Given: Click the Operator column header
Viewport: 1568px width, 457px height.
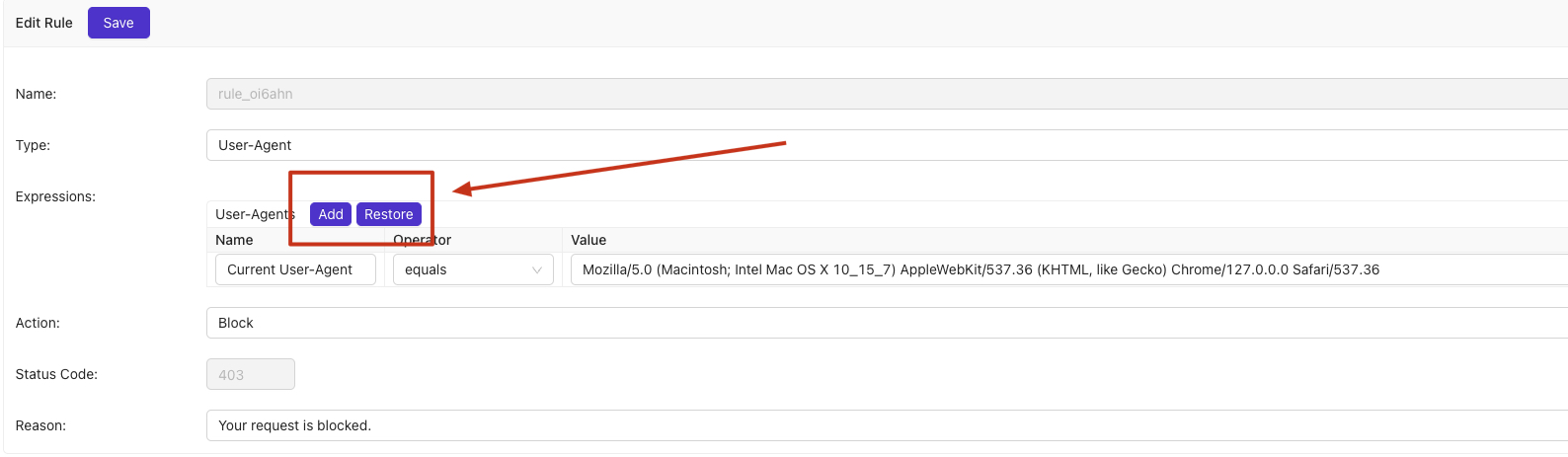Looking at the screenshot, I should click(x=423, y=240).
